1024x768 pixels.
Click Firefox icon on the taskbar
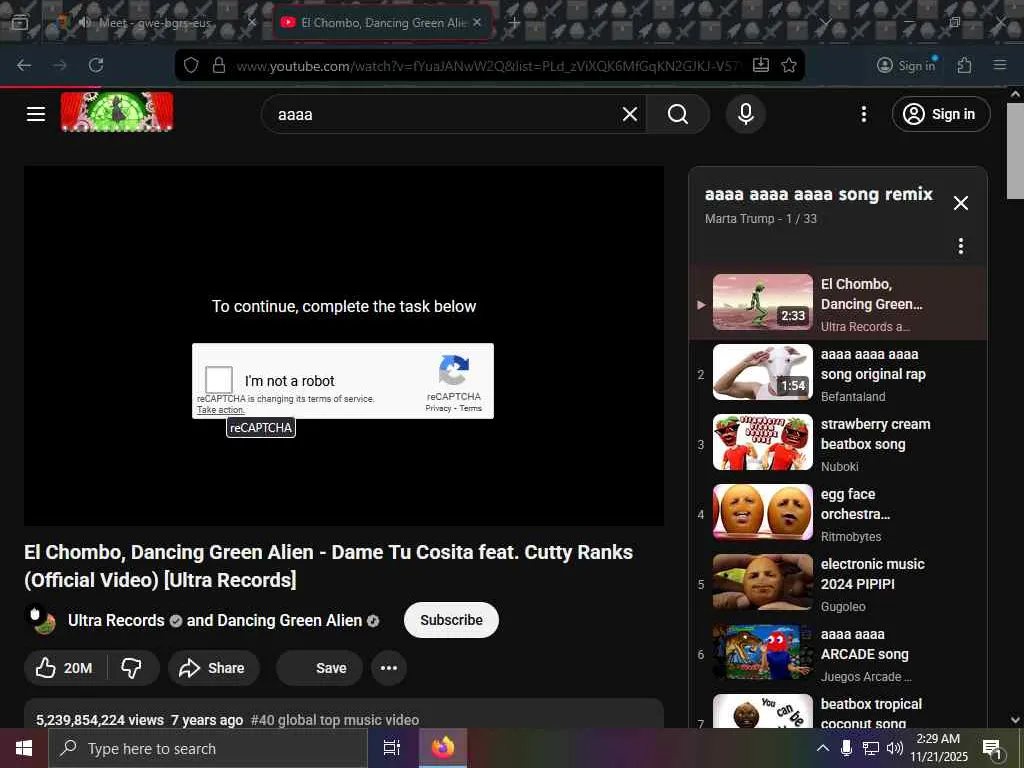pyautogui.click(x=442, y=748)
